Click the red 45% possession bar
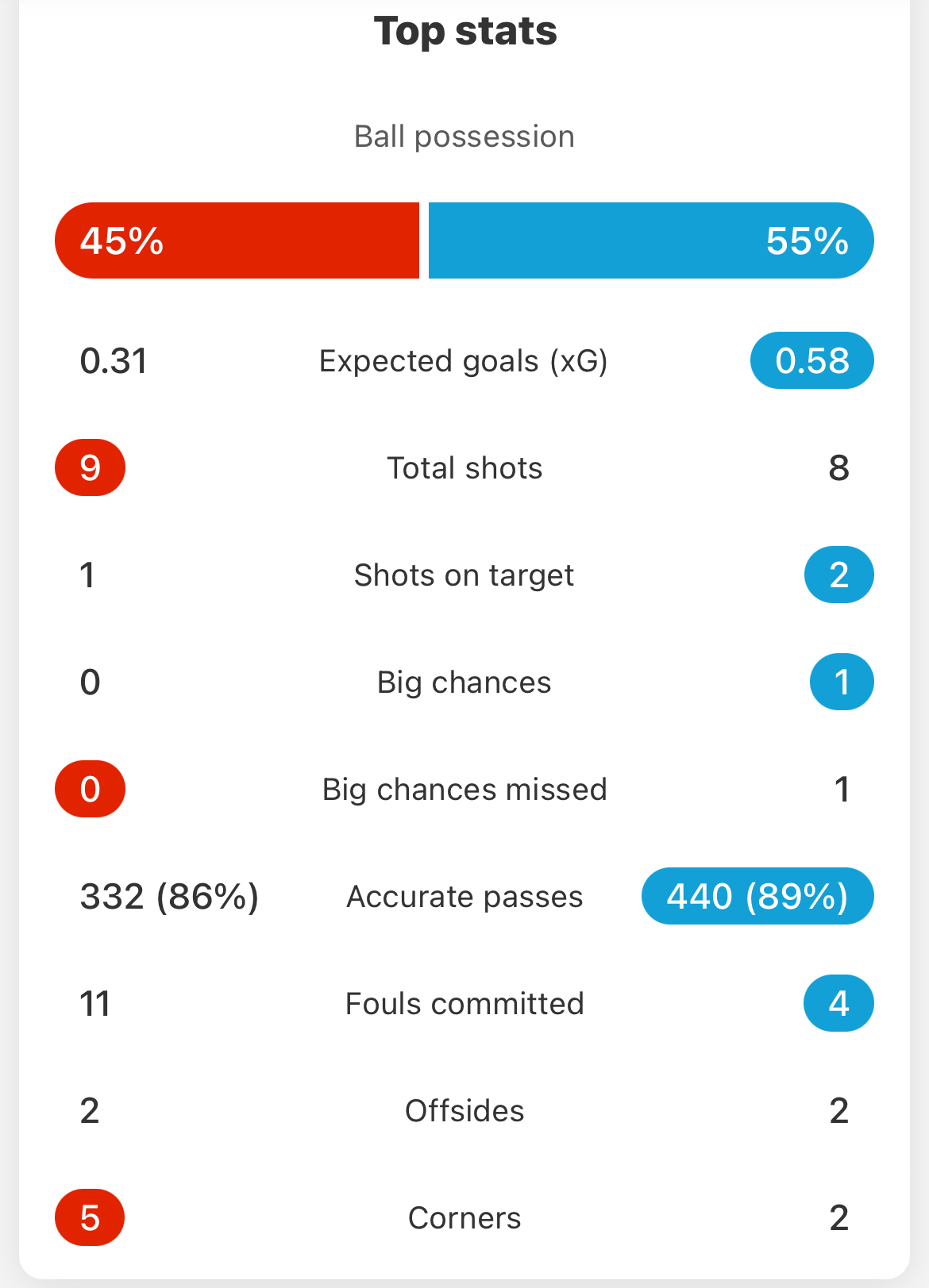929x1288 pixels. coord(237,240)
